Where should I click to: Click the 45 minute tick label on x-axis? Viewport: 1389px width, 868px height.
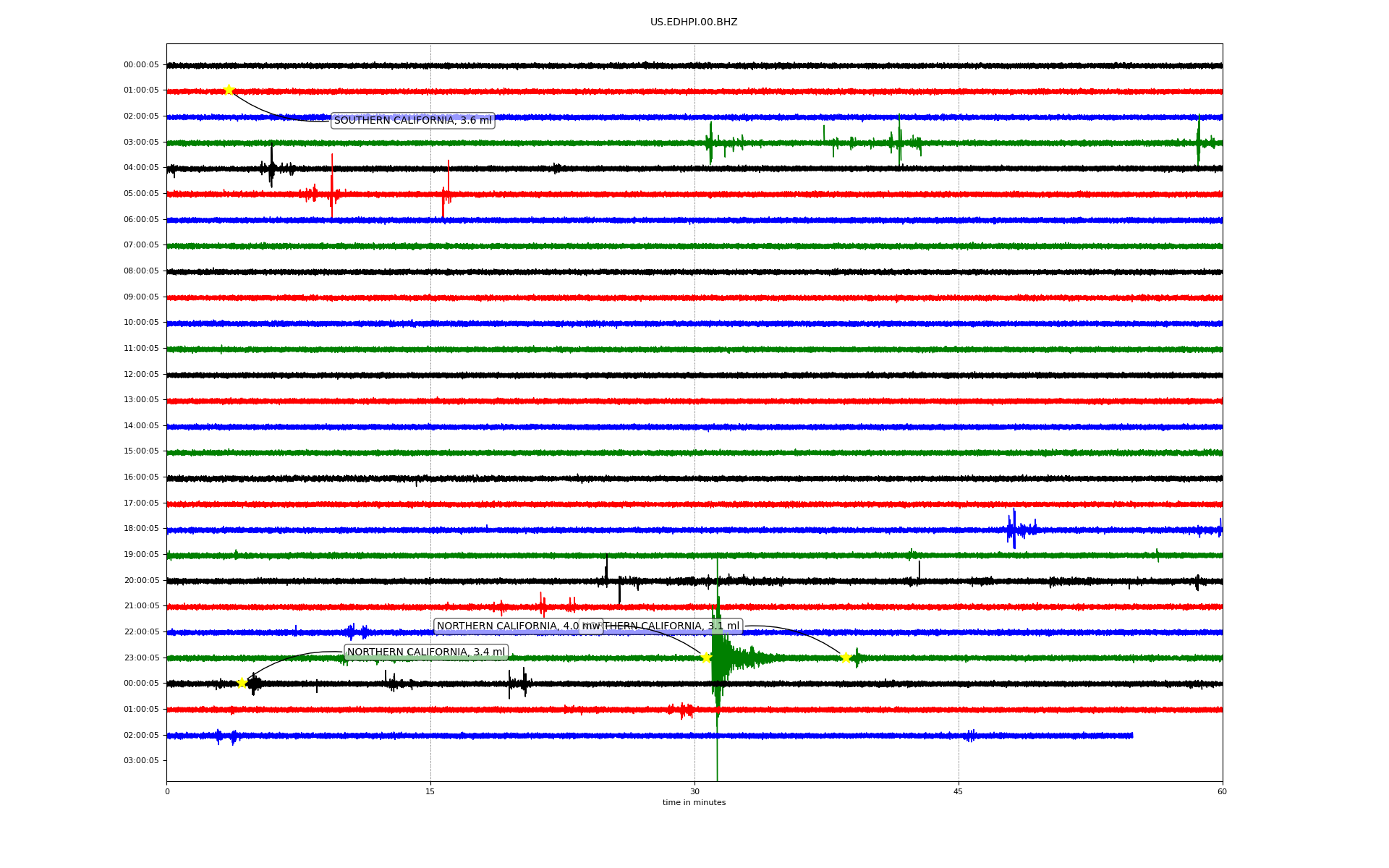click(x=959, y=791)
